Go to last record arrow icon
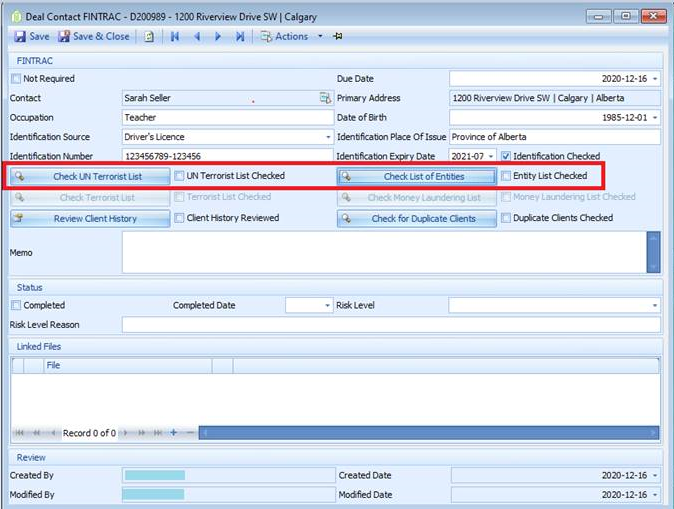The width and height of the screenshot is (674, 509). [x=240, y=37]
